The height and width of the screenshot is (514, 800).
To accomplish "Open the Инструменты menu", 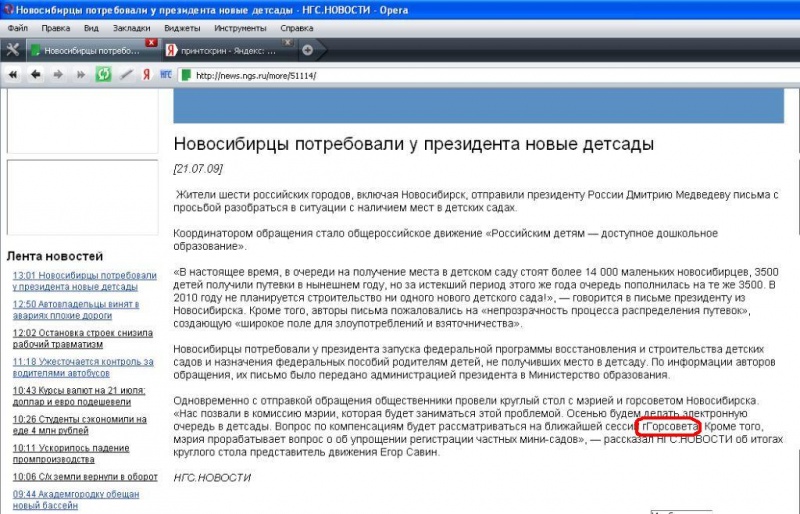I will 240,28.
